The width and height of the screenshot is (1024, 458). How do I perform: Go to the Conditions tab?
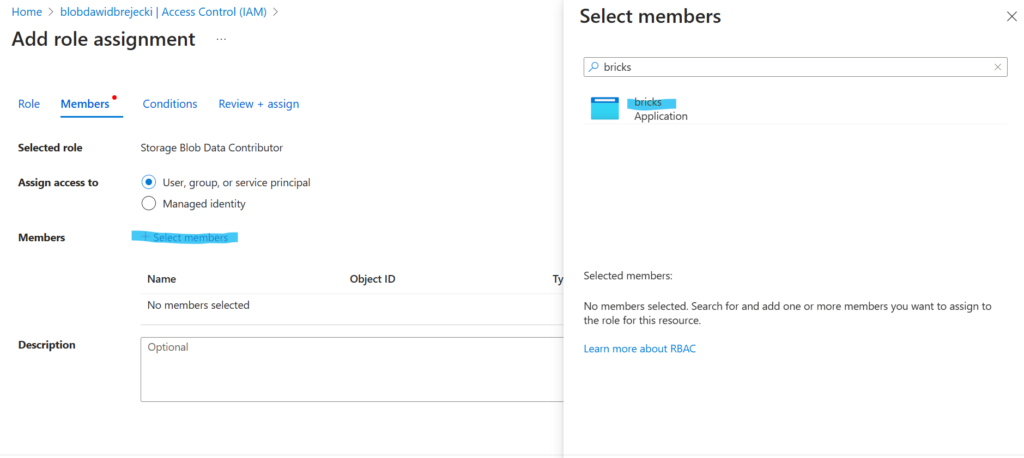(x=170, y=104)
